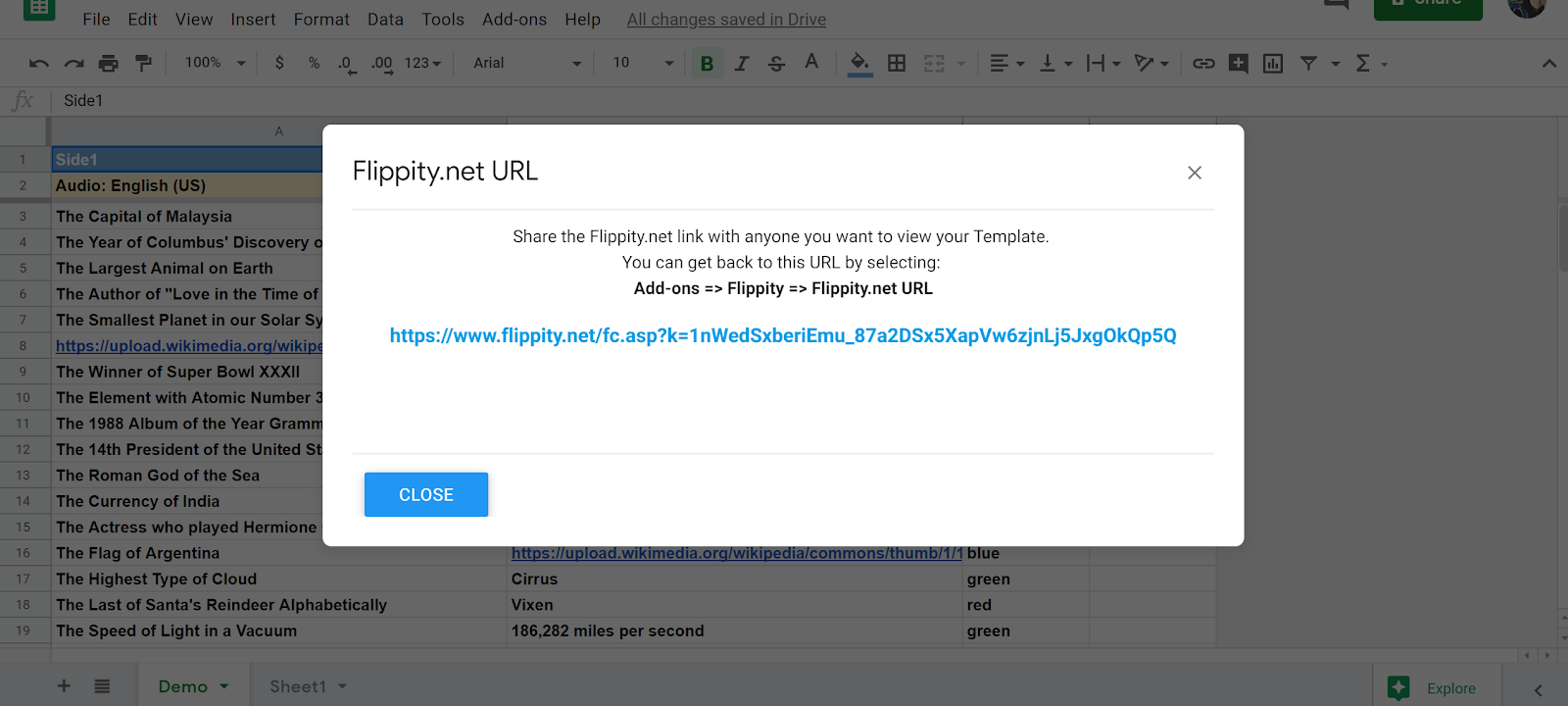The height and width of the screenshot is (706, 1568).
Task: Open the zoom level dropdown
Action: click(215, 63)
